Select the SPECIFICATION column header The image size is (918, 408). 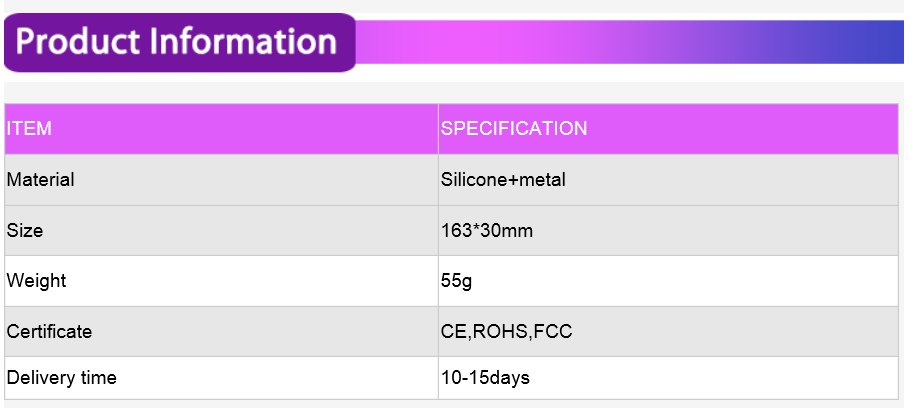click(x=514, y=128)
